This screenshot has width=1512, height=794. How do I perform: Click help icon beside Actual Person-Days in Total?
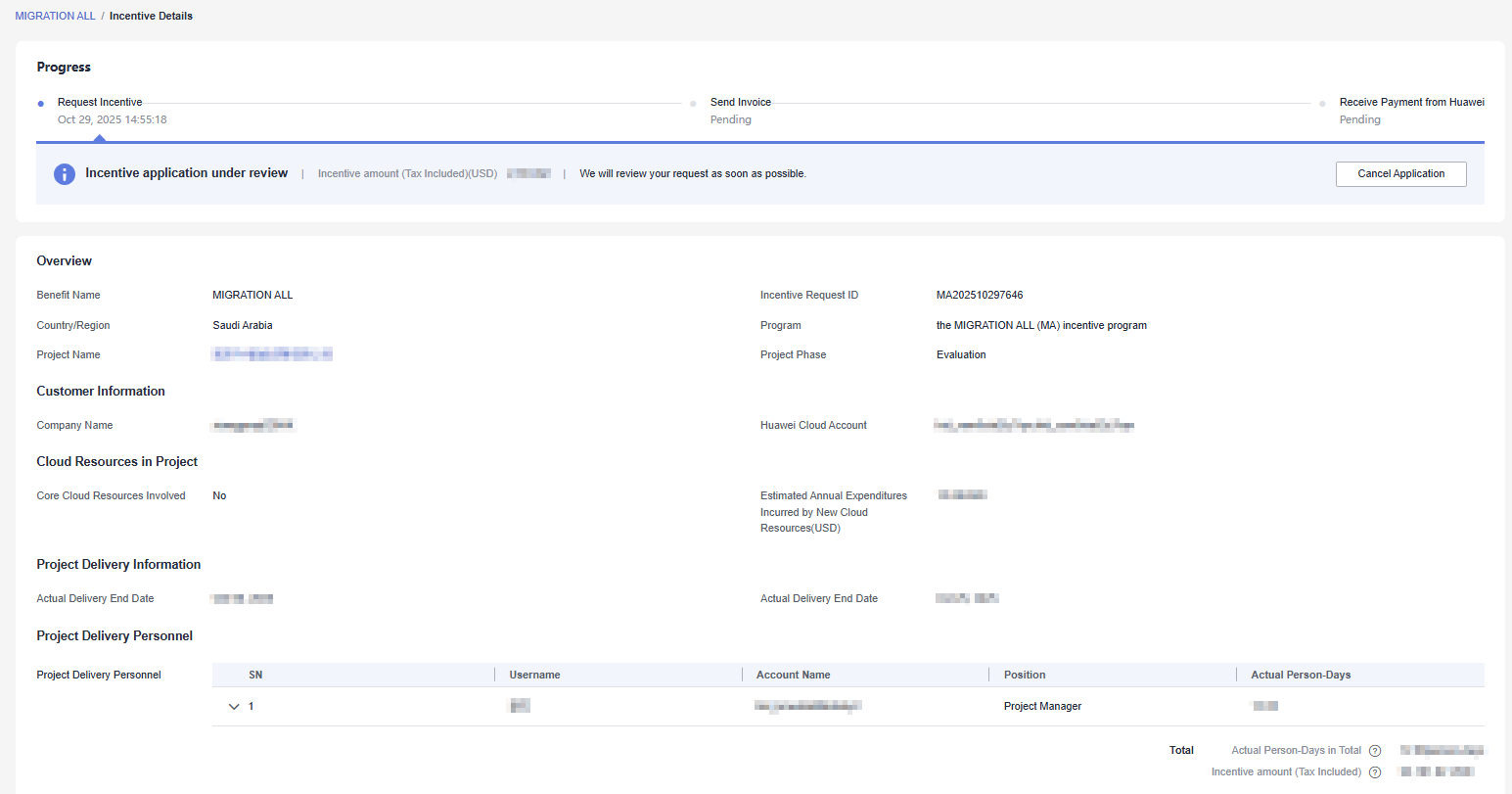tap(1375, 751)
